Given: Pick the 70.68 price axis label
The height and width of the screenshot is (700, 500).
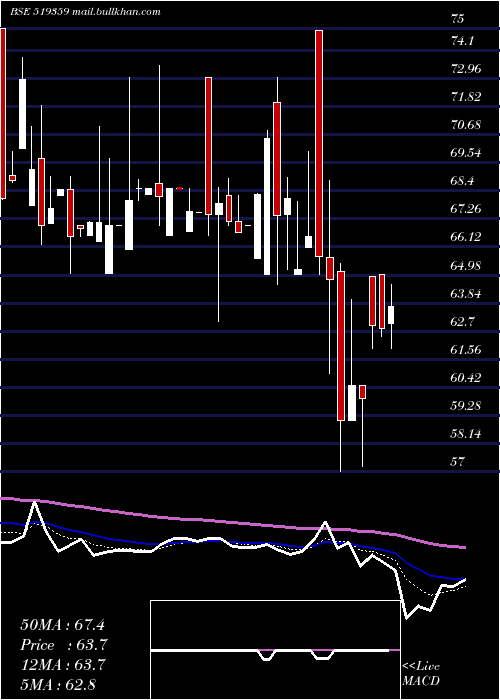Looking at the screenshot, I should (467, 125).
